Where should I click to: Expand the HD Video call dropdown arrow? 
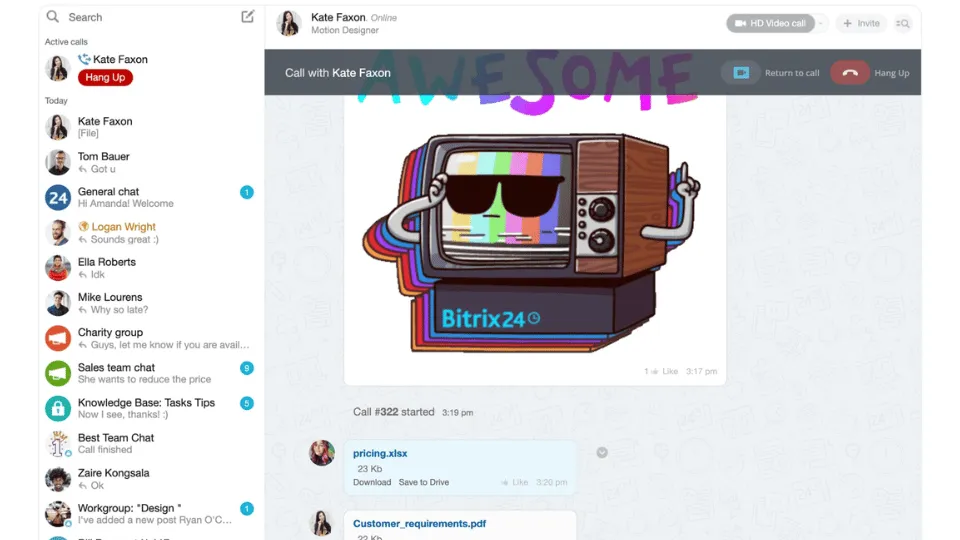(820, 23)
